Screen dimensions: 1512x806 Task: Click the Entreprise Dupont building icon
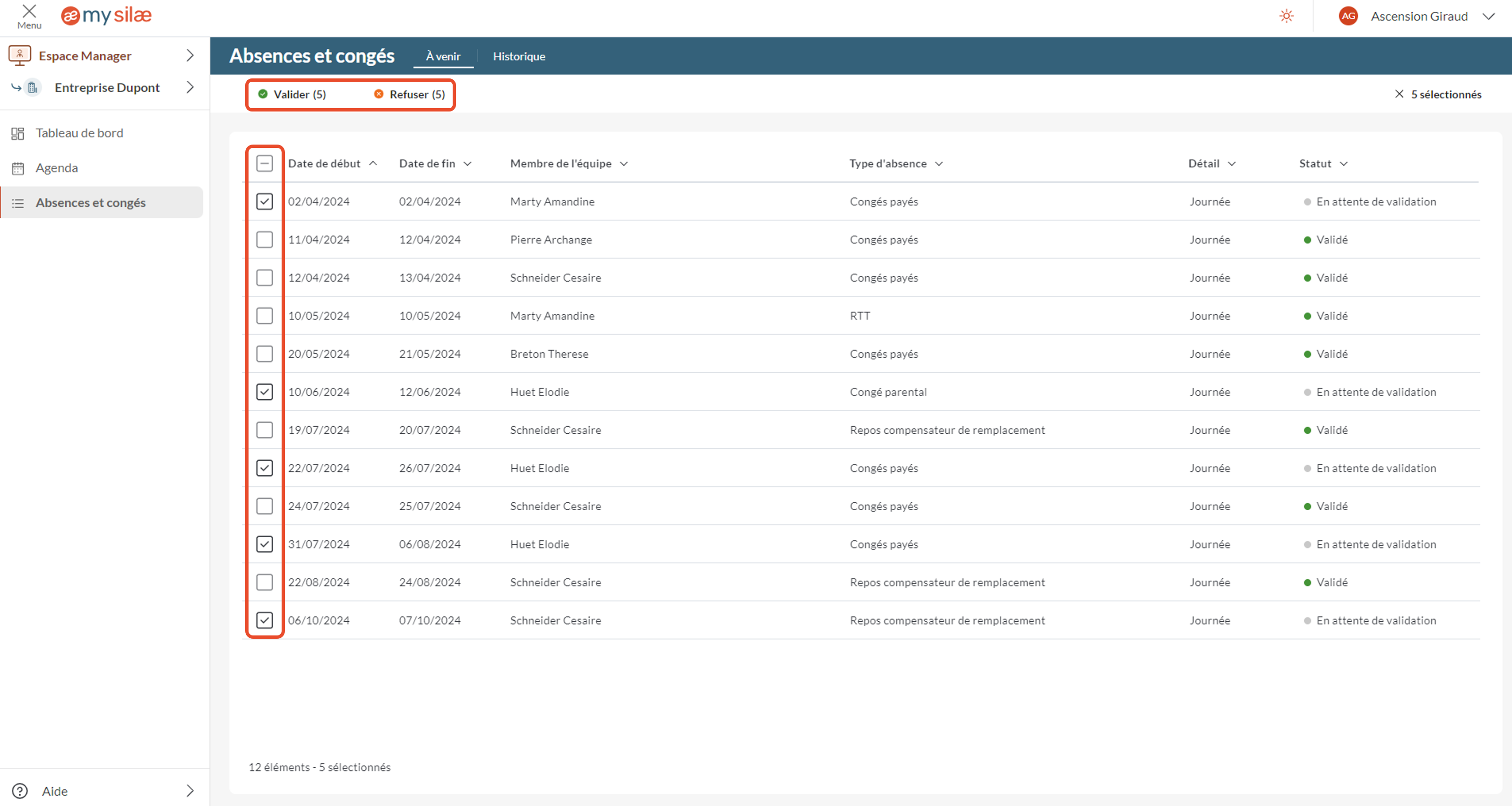(32, 87)
